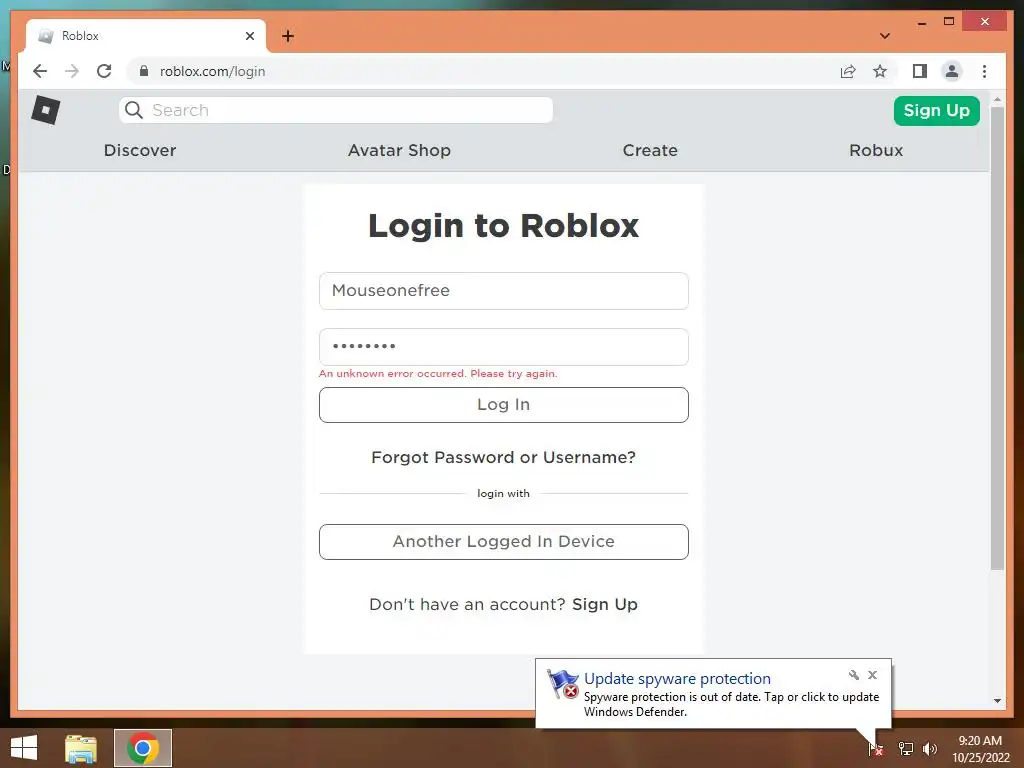Image resolution: width=1024 pixels, height=768 pixels.
Task: Go back using the browser back arrow
Action: (x=40, y=71)
